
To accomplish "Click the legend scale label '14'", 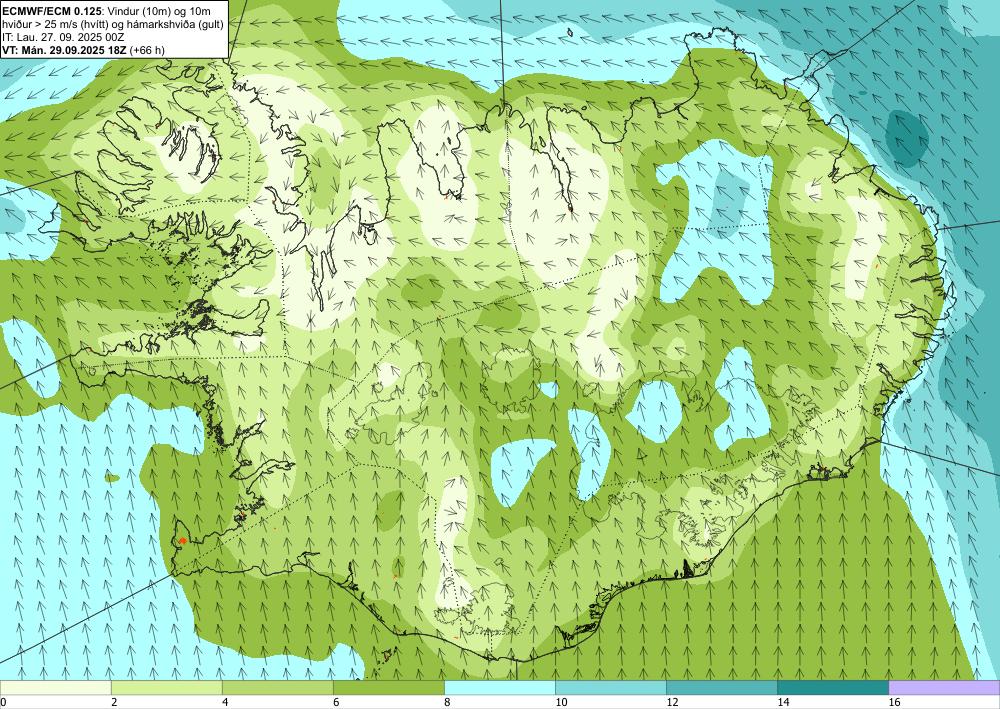I will point(783,703).
